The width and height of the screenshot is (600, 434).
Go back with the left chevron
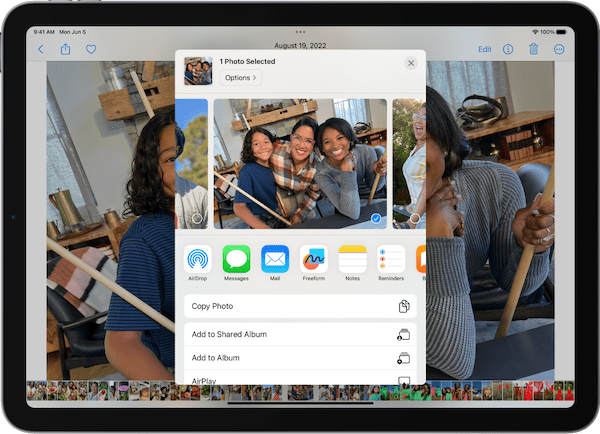point(41,49)
